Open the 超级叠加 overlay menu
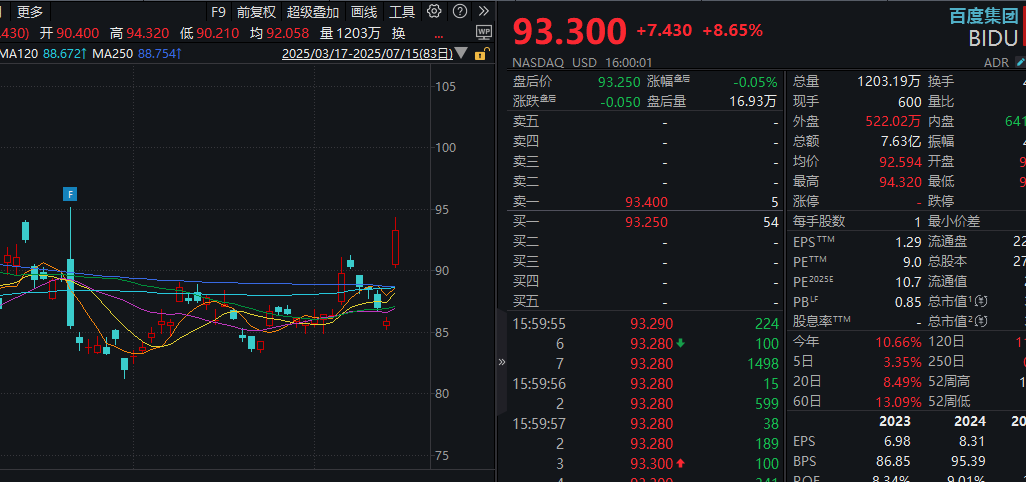The height and width of the screenshot is (482, 1026). [x=313, y=11]
